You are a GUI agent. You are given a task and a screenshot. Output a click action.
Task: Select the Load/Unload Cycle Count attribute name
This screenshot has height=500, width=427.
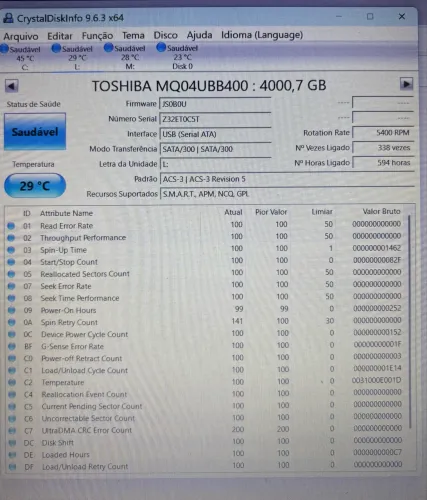pyautogui.click(x=85, y=370)
